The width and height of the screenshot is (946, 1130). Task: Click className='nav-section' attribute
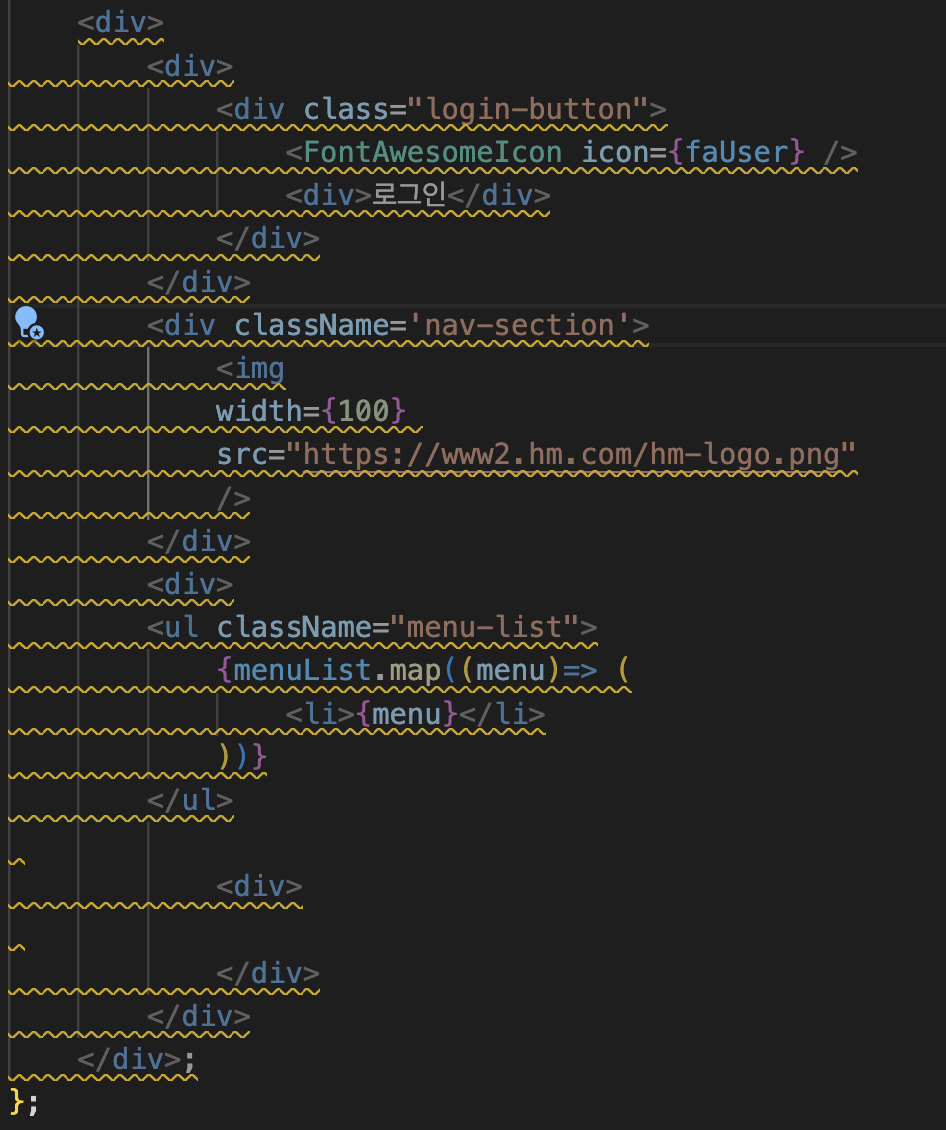pos(432,326)
